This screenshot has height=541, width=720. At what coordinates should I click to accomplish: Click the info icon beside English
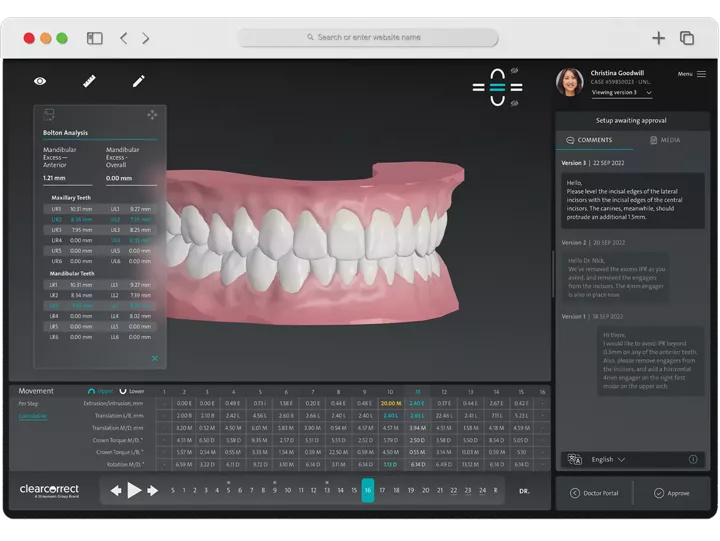[x=693, y=460]
